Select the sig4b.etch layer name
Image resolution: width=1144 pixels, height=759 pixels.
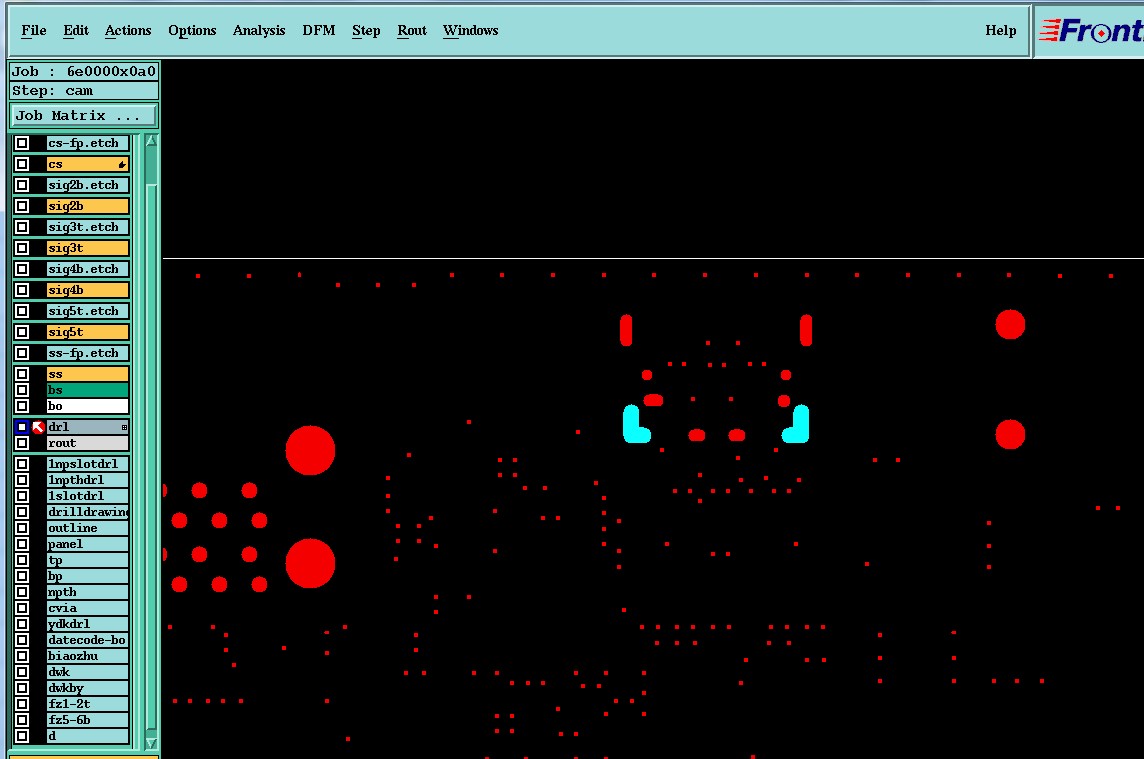click(x=88, y=269)
